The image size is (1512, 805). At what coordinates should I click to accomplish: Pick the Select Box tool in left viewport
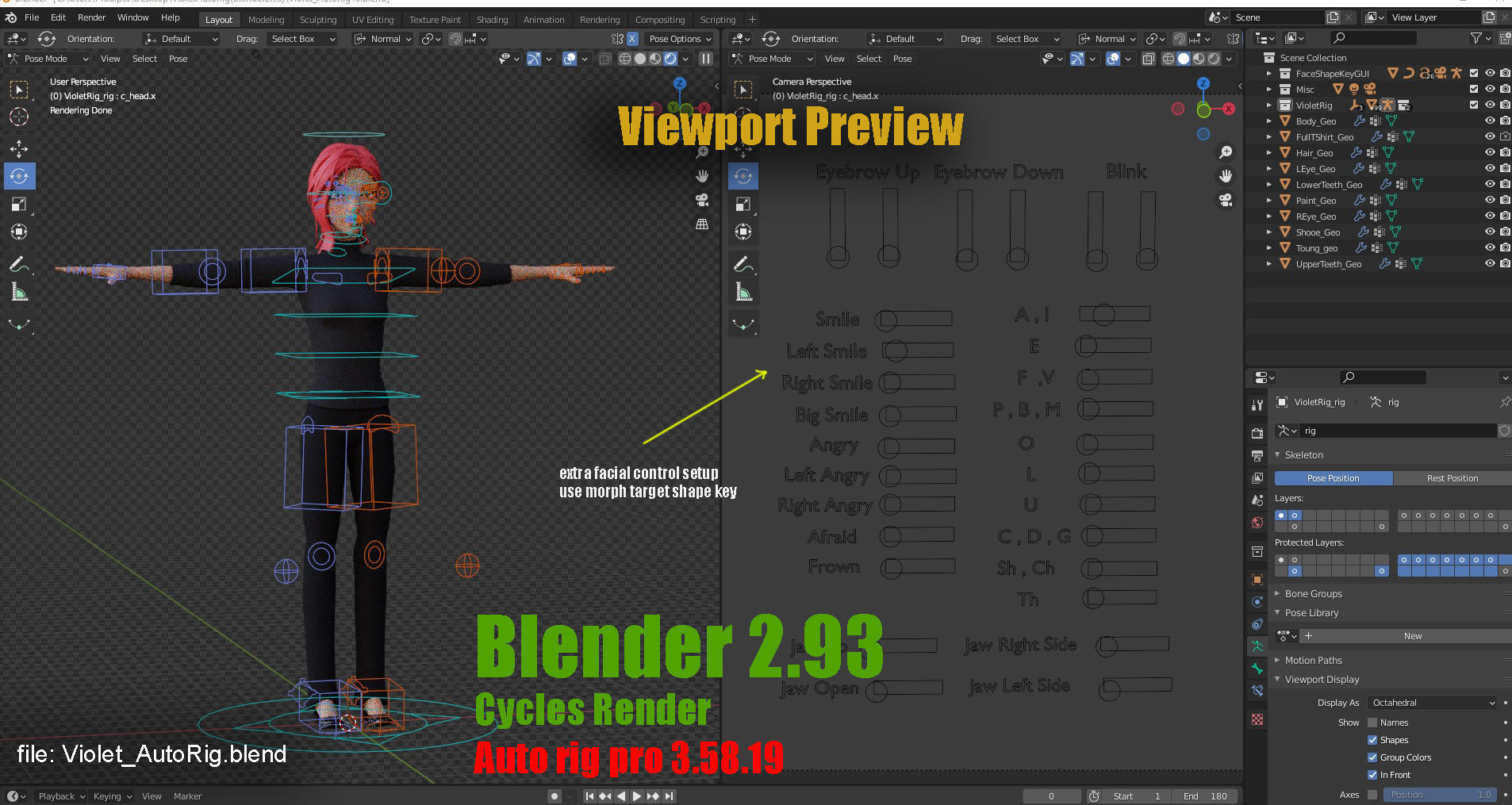point(19,90)
